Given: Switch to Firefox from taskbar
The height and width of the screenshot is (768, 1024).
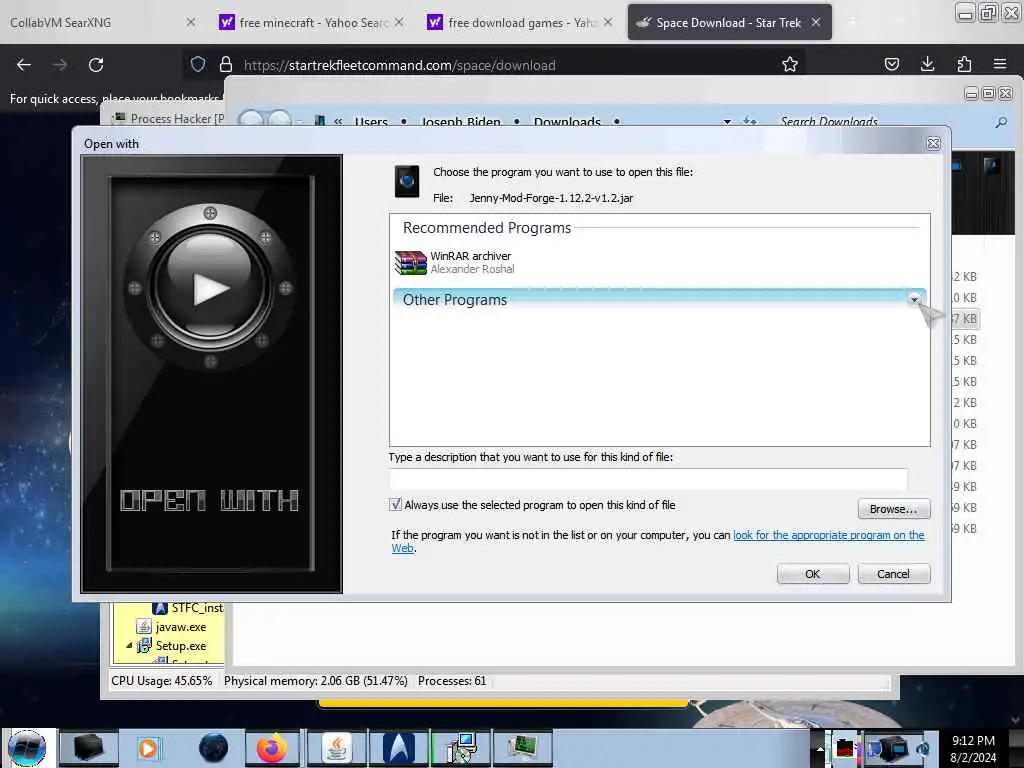Looking at the screenshot, I should click(x=272, y=748).
